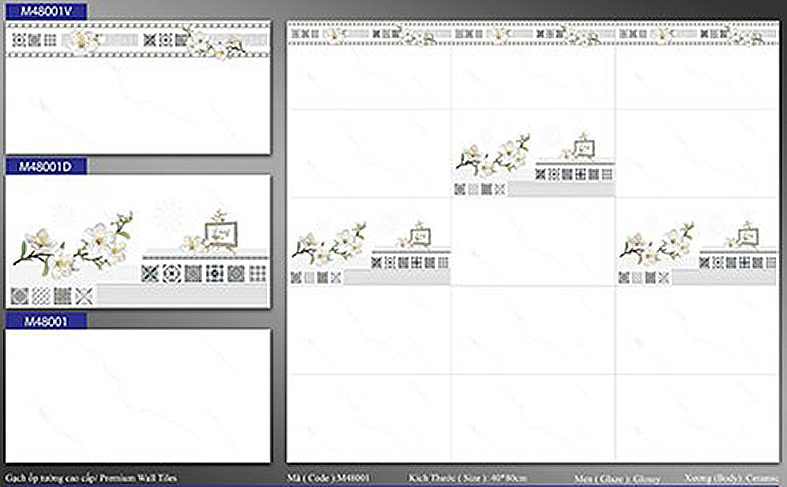
Task: Select the M48001V border tile thumbnail
Action: coord(138,87)
